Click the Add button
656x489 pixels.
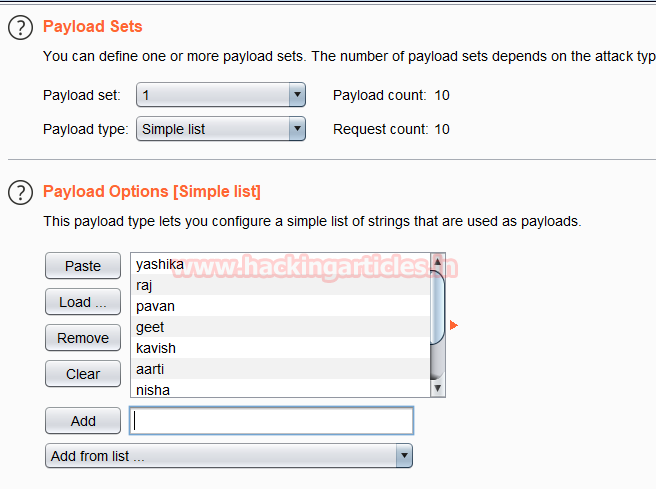click(83, 421)
